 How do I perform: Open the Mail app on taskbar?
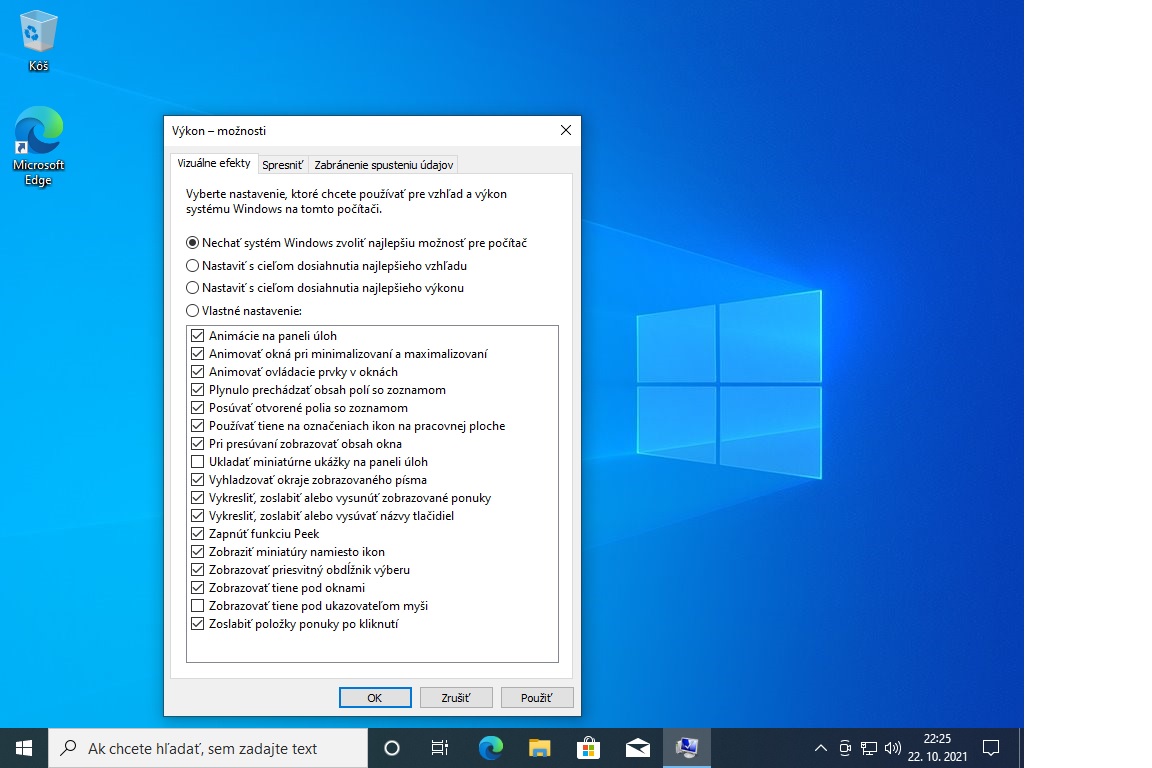[637, 748]
